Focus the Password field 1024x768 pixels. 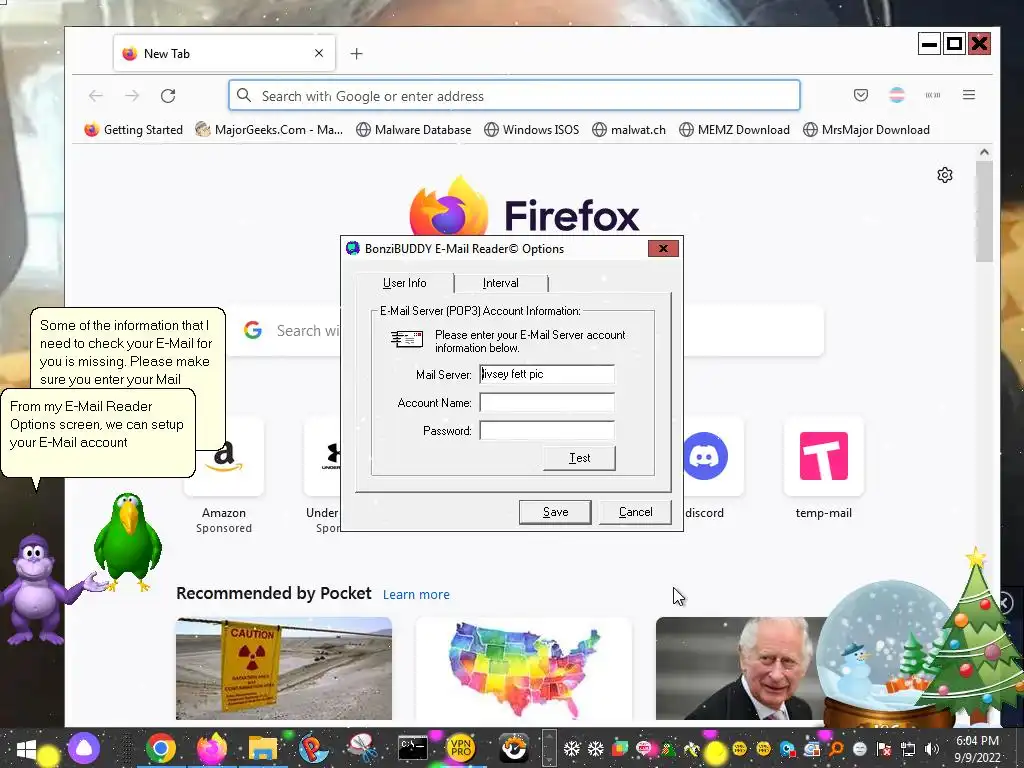tap(547, 430)
